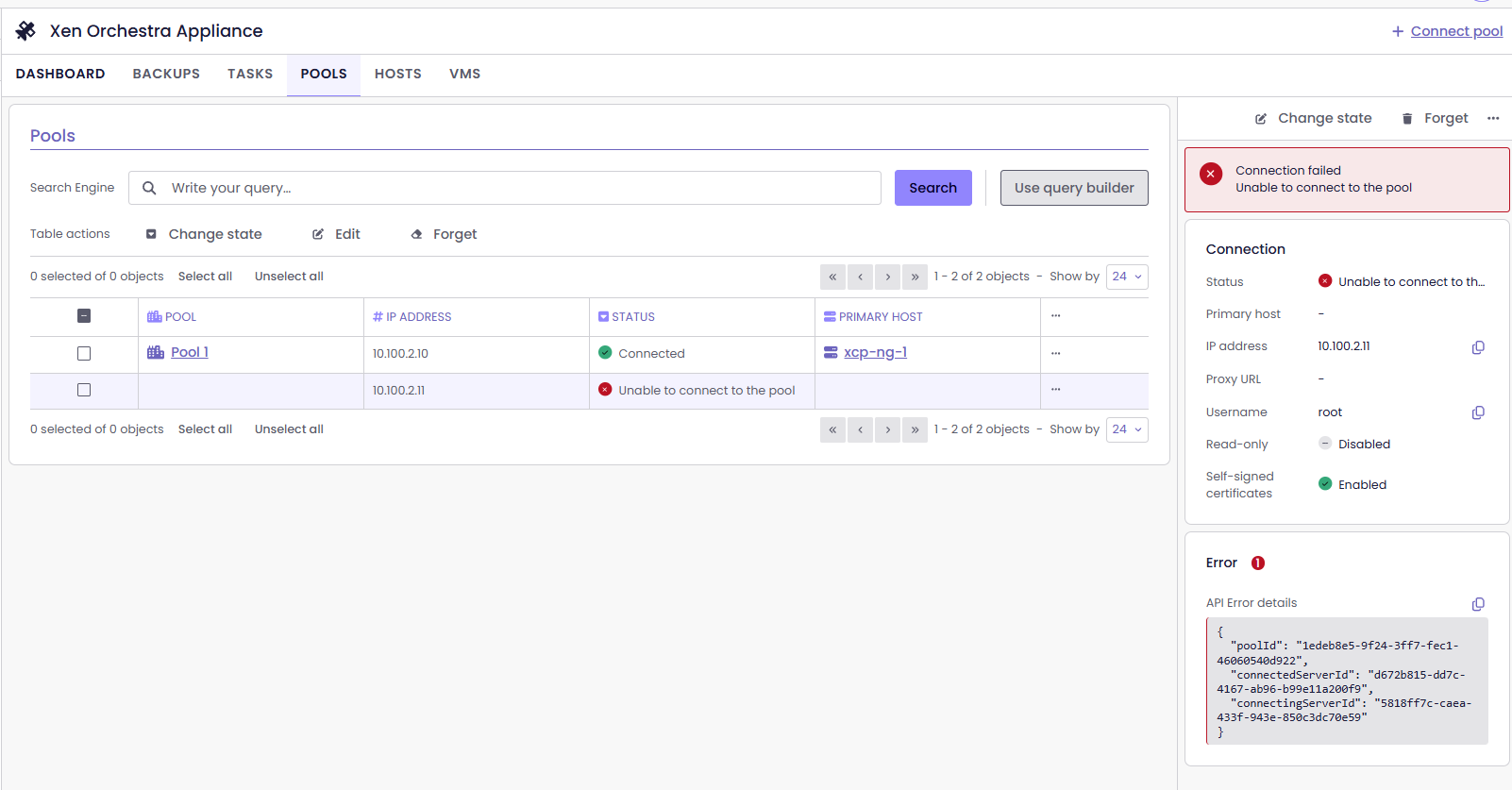Screen dimensions: 1512x790
Task: Select the POOLS tab
Action: 324,74
